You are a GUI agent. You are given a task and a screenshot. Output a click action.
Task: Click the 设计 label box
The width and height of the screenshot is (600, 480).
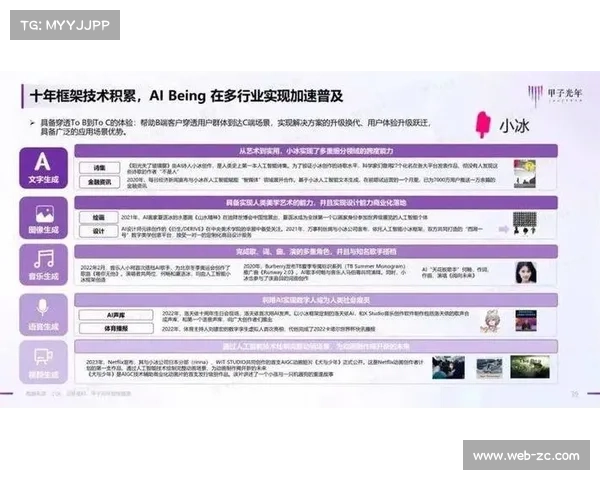(98, 231)
